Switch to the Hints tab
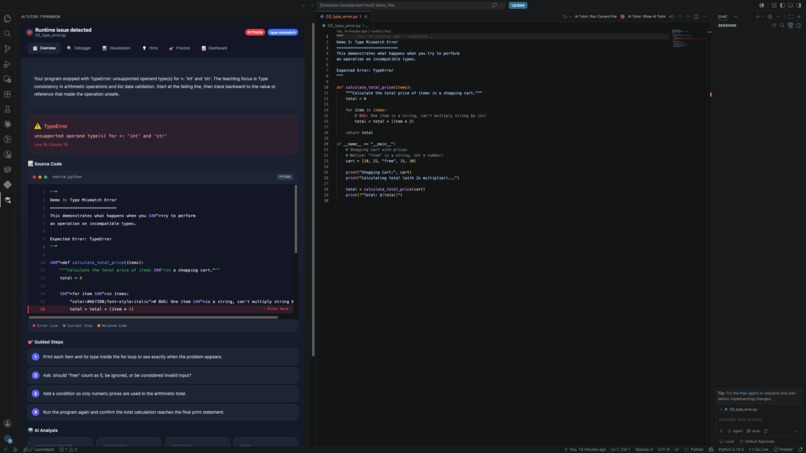The height and width of the screenshot is (453, 806). pos(150,48)
